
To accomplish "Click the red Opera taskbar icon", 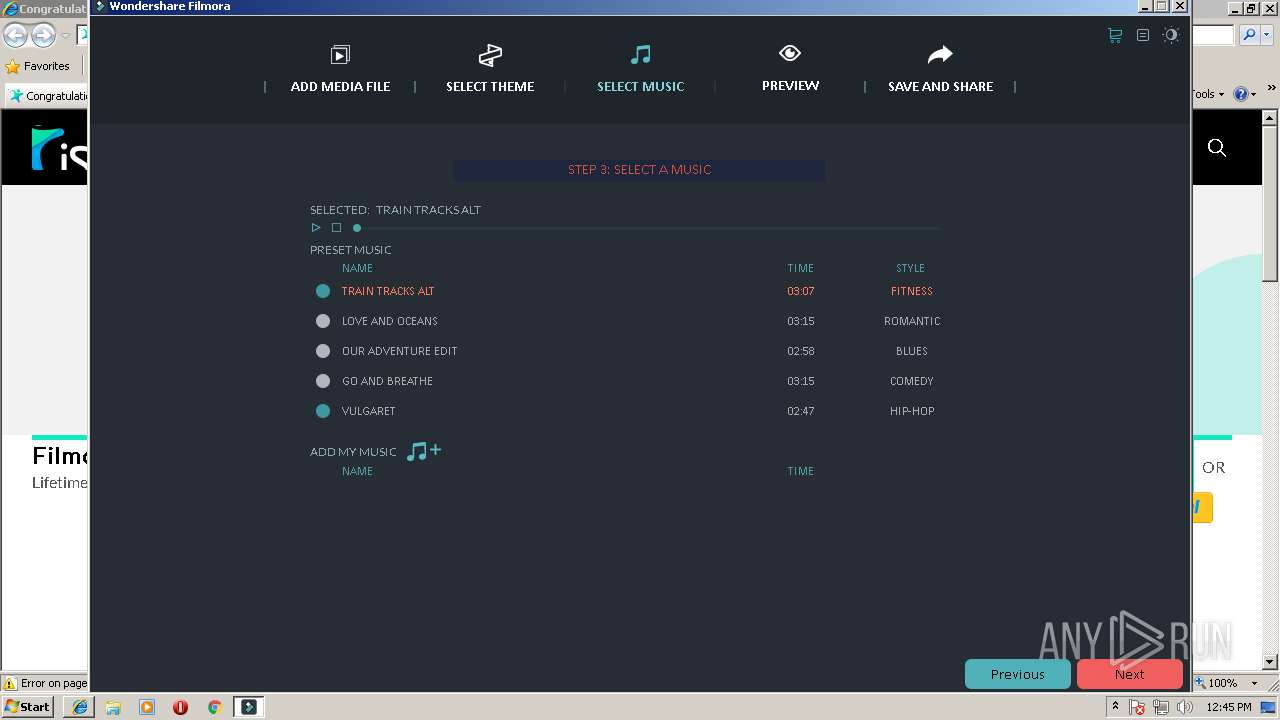I will tap(180, 707).
